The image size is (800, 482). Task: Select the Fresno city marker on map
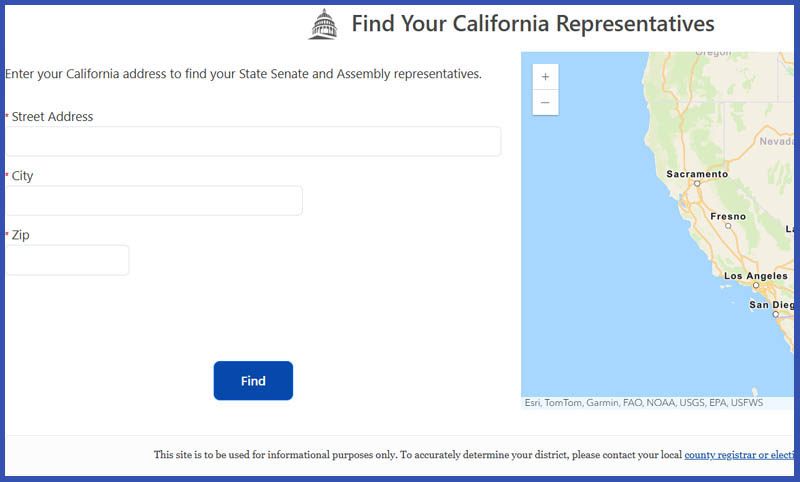coord(728,225)
